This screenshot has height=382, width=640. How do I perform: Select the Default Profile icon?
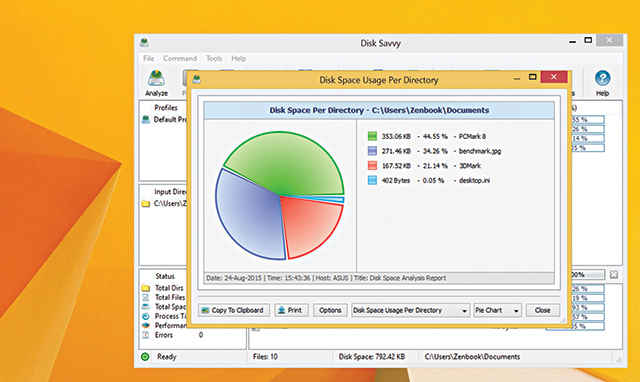[146, 120]
